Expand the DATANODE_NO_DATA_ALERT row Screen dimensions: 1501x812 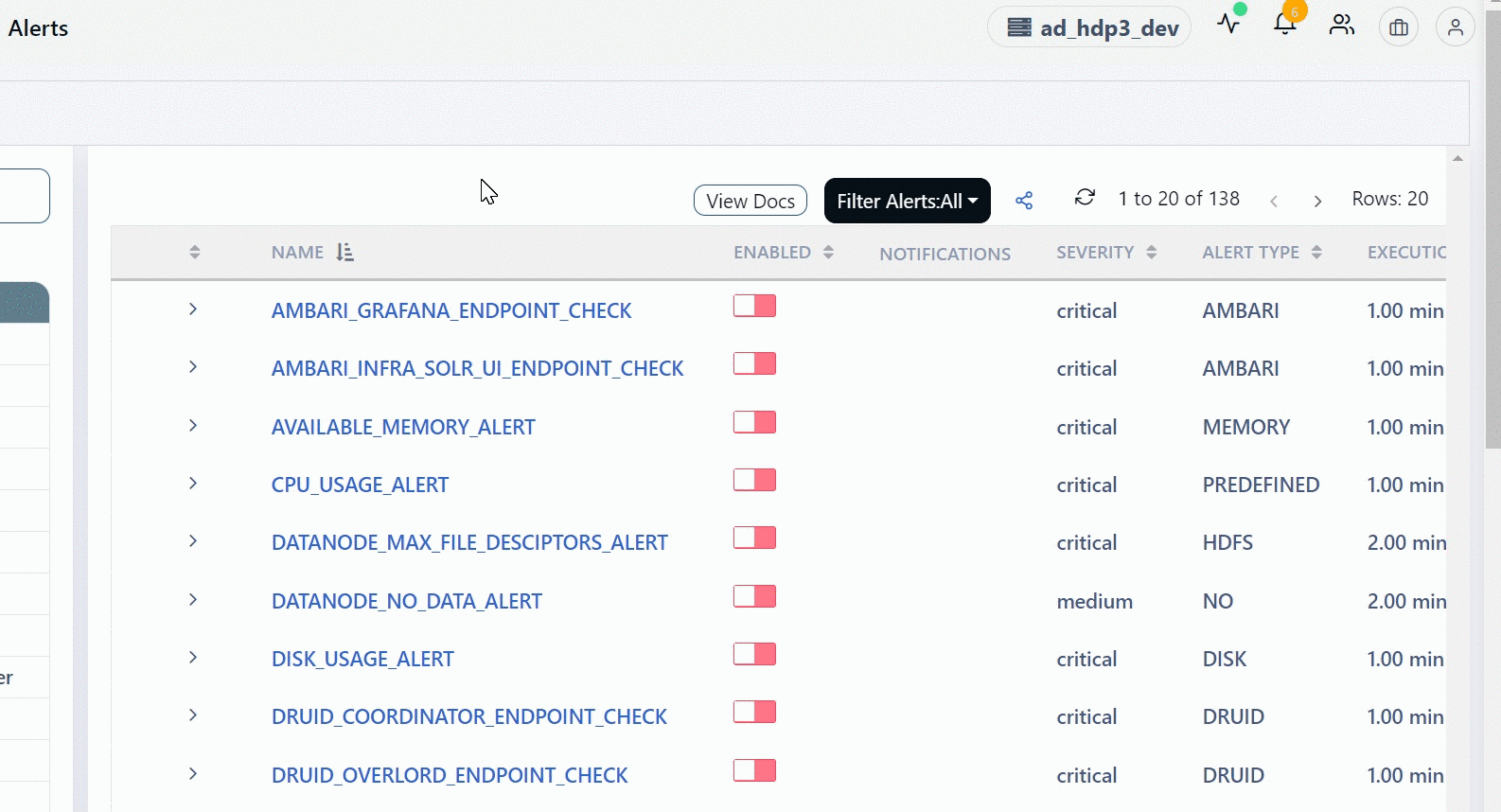[x=193, y=600]
